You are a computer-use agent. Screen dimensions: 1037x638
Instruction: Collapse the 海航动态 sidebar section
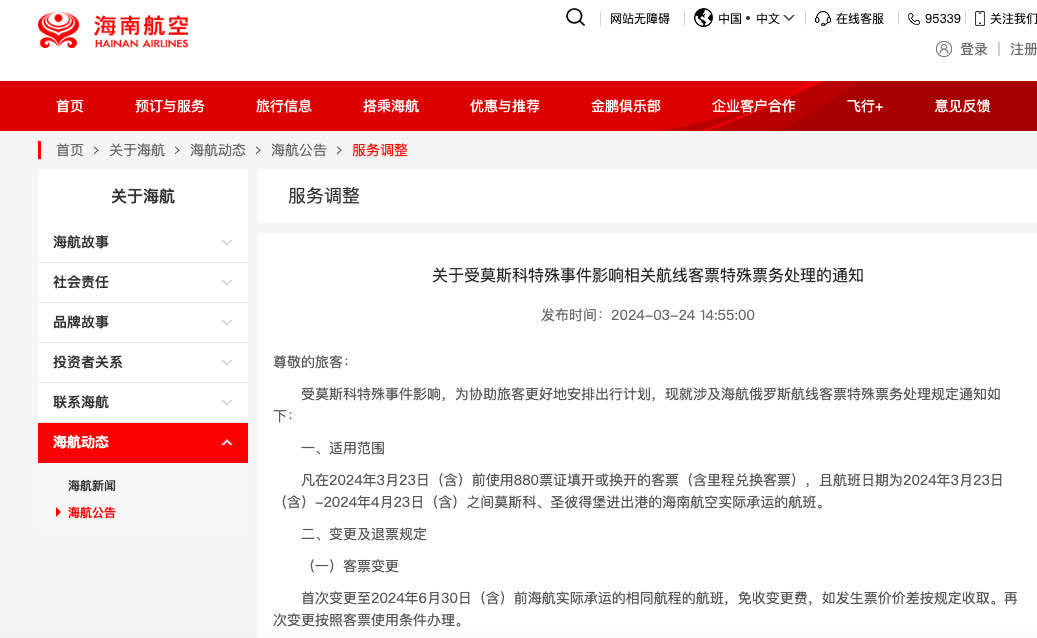point(226,442)
